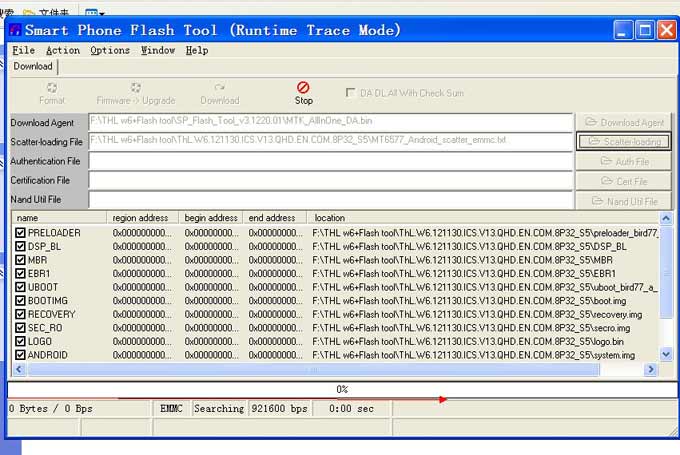Click the Authentication File field
Screen dimensions: 680x455
[x=331, y=161]
